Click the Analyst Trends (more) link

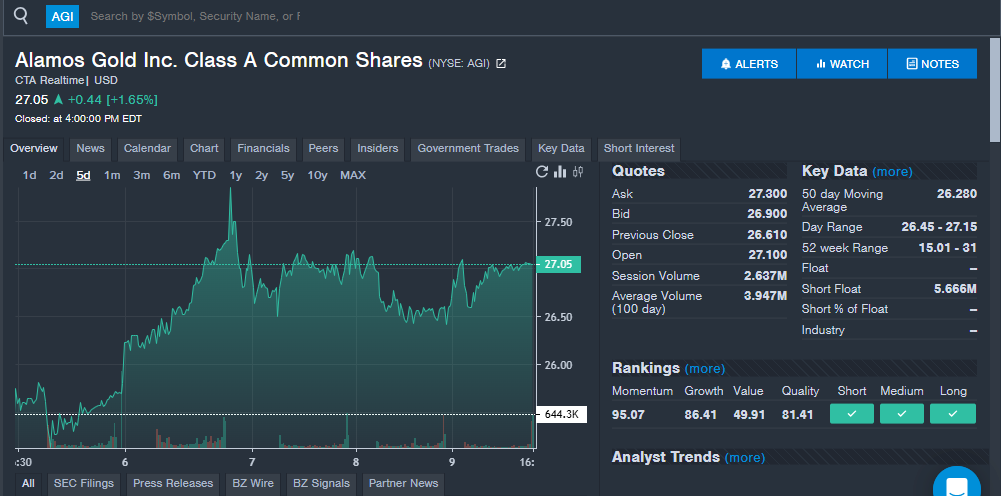[x=745, y=458]
